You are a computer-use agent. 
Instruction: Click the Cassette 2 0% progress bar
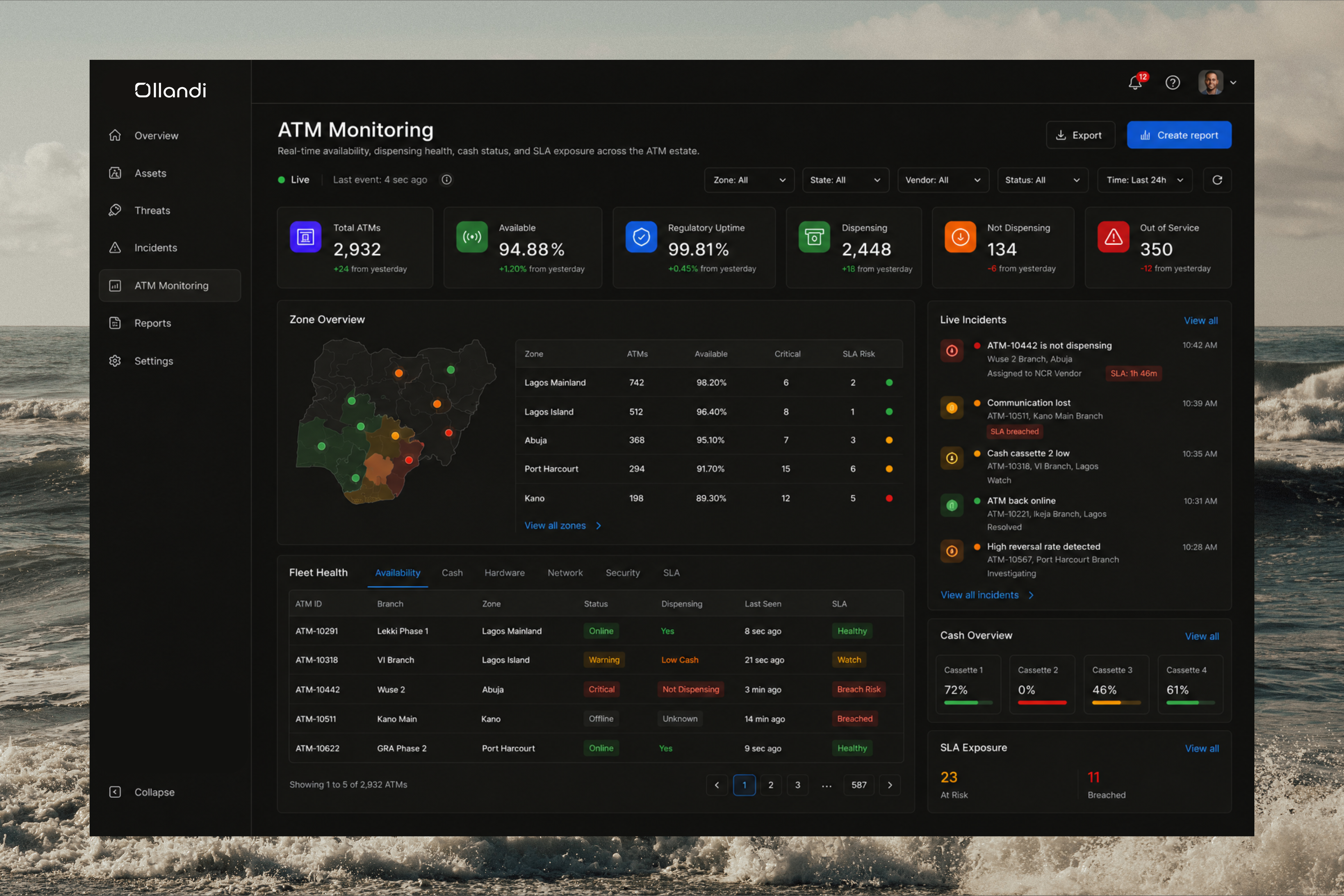[x=1042, y=702]
